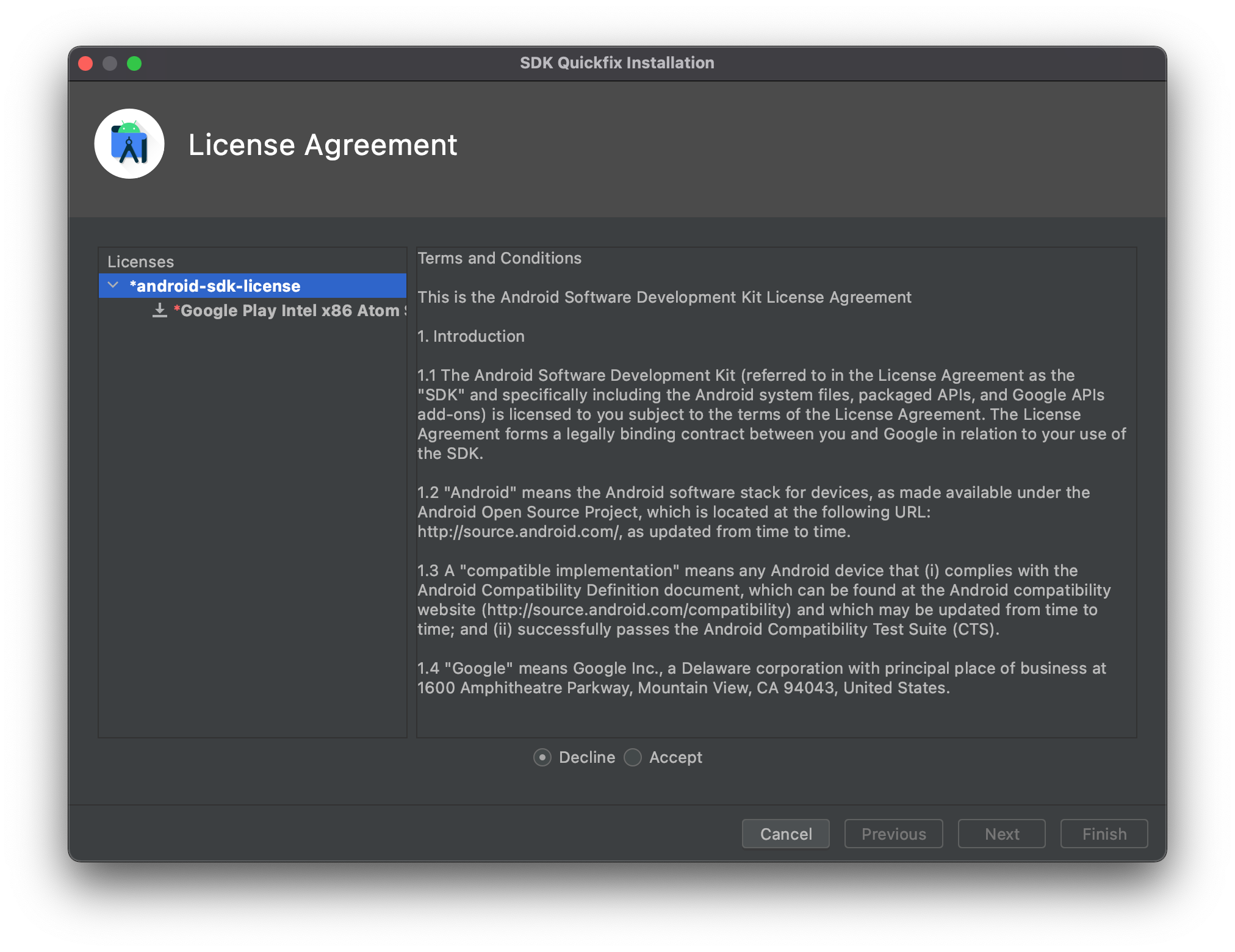Click the Previous button
This screenshot has width=1235, height=952.
894,834
